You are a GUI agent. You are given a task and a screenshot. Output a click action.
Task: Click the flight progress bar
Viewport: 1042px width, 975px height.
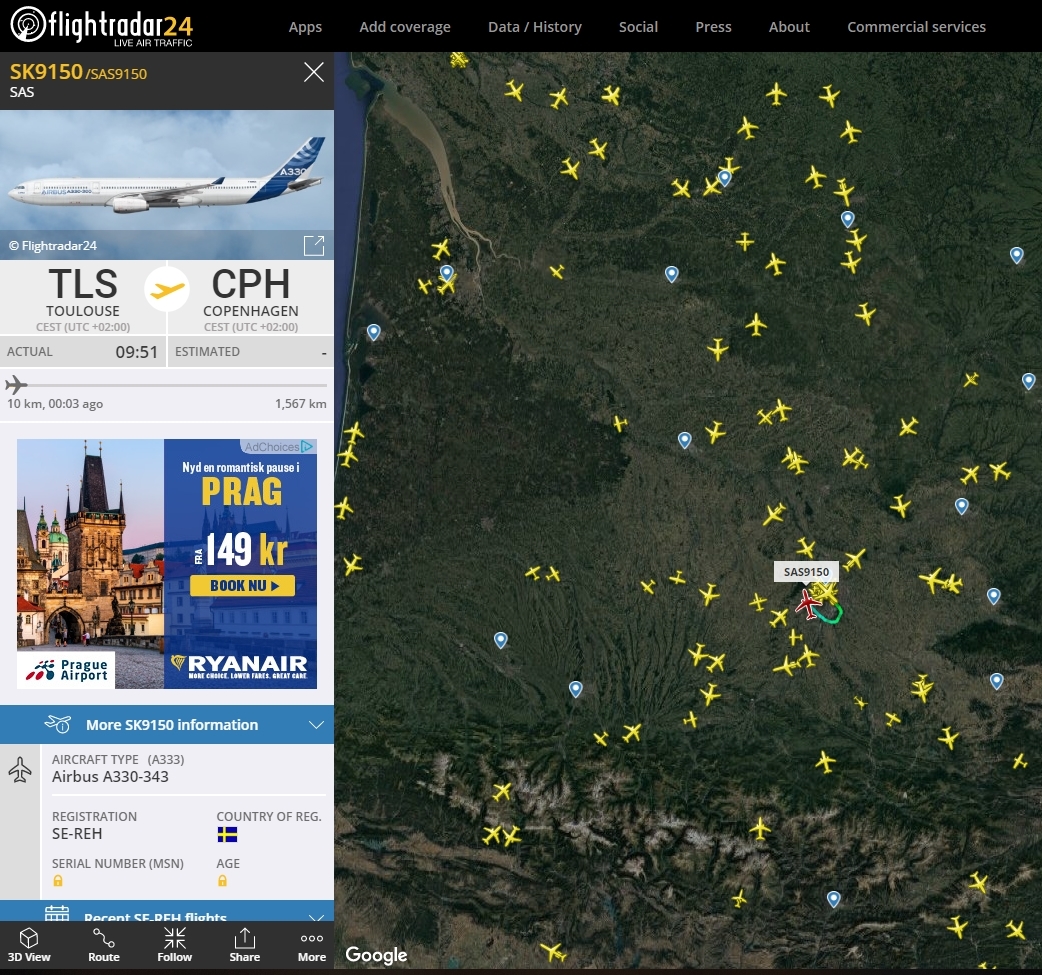pyautogui.click(x=167, y=385)
